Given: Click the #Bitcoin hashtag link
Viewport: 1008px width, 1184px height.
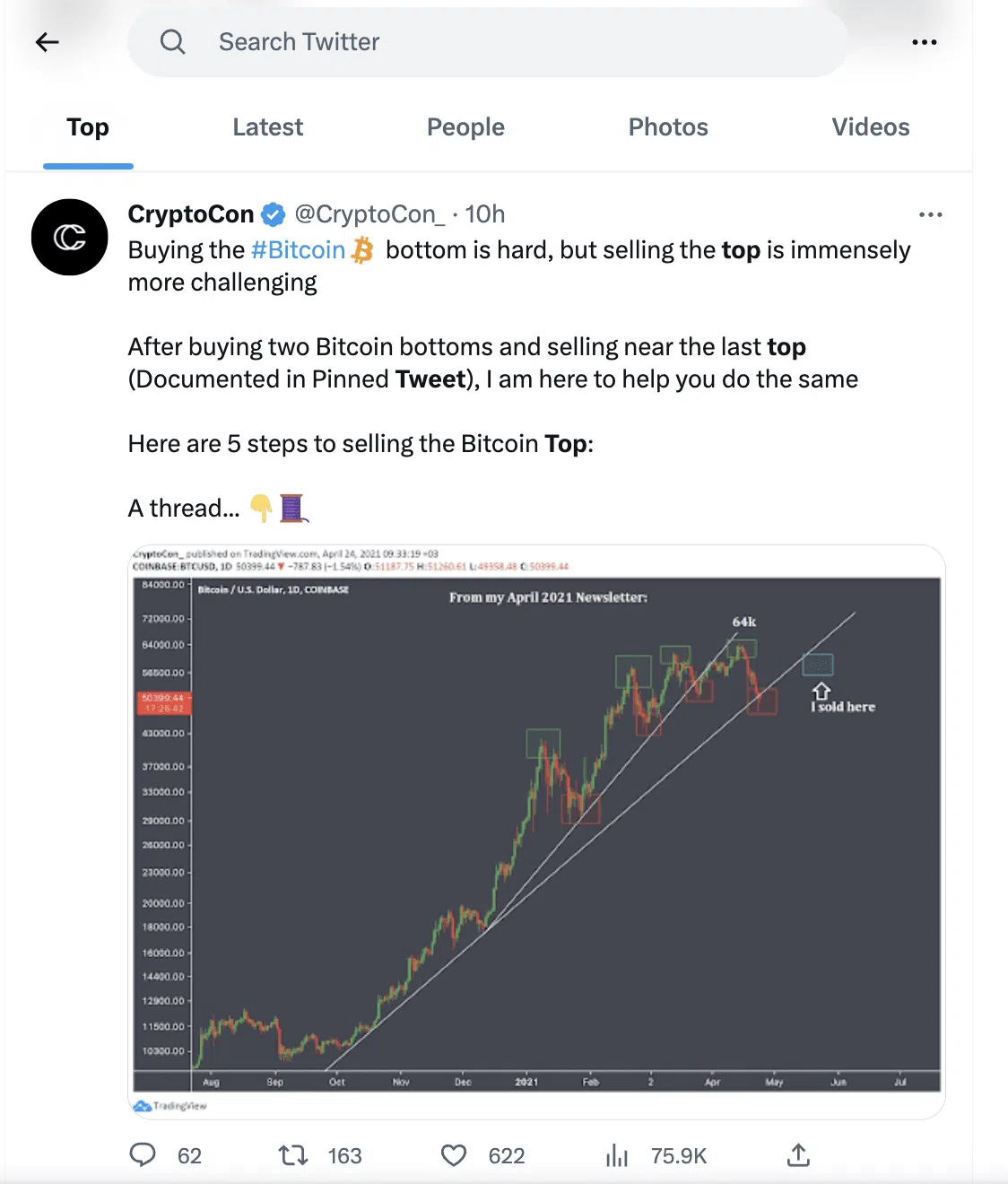Looking at the screenshot, I should (298, 250).
